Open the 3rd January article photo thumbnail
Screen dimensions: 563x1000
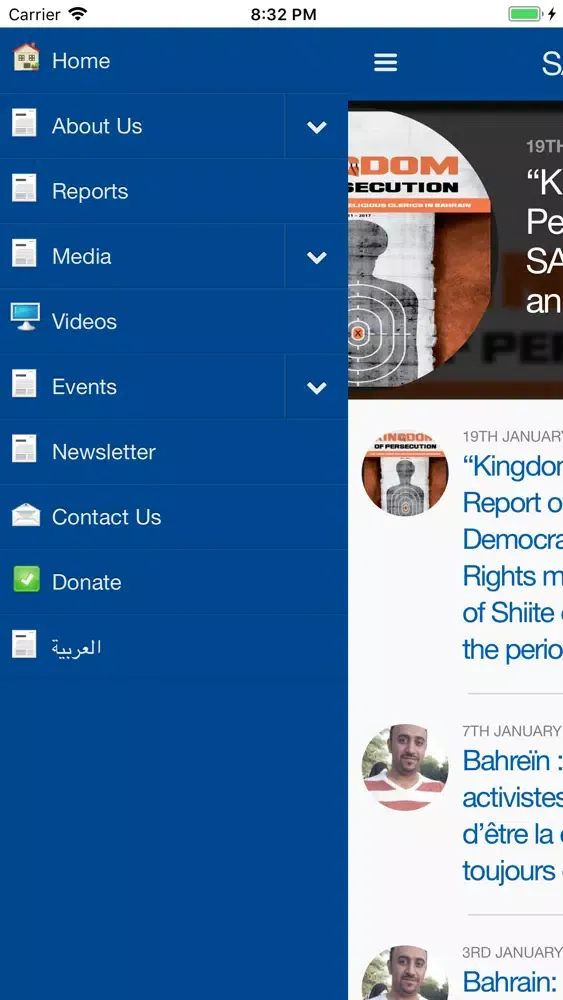click(405, 973)
